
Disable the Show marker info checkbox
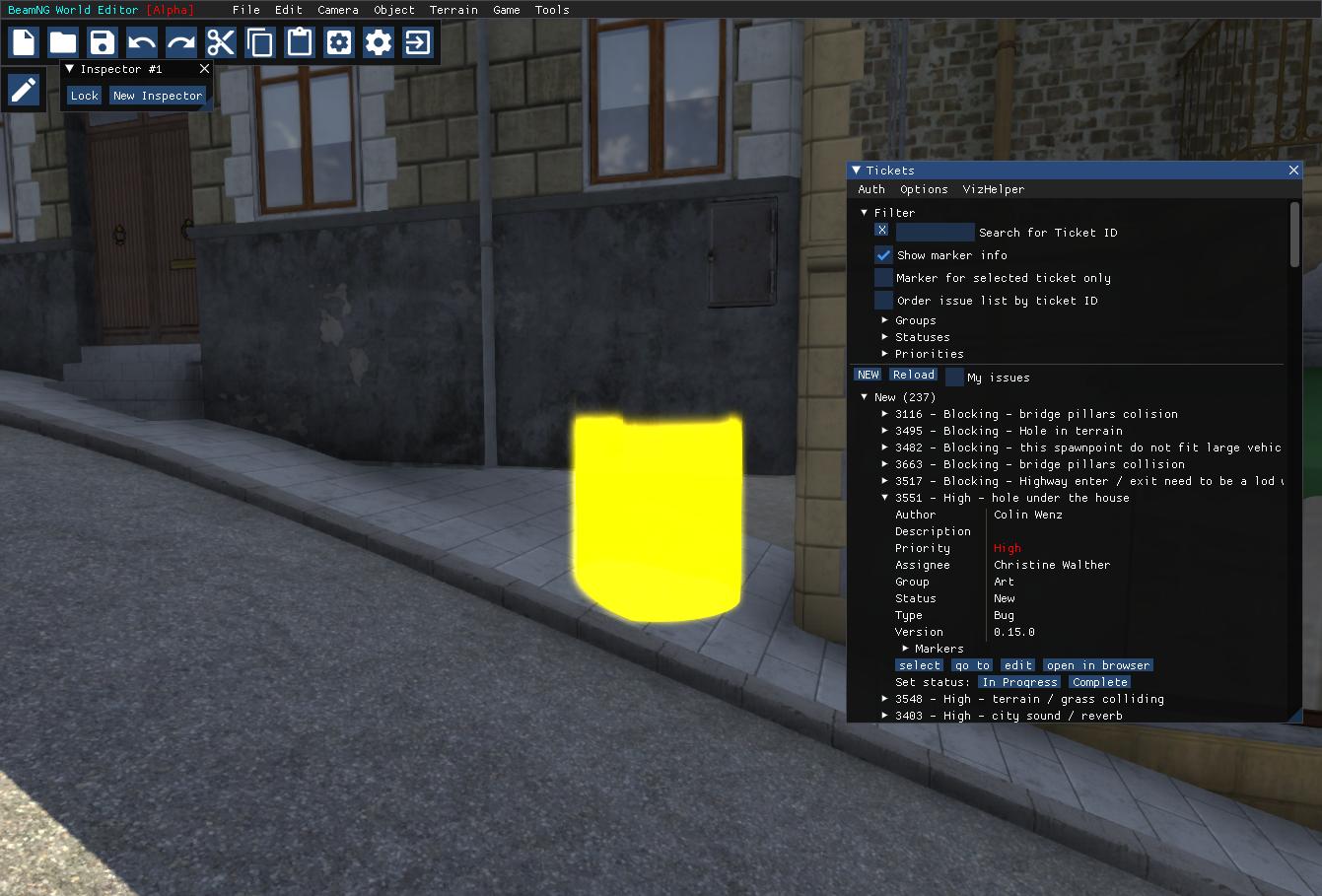[x=883, y=255]
